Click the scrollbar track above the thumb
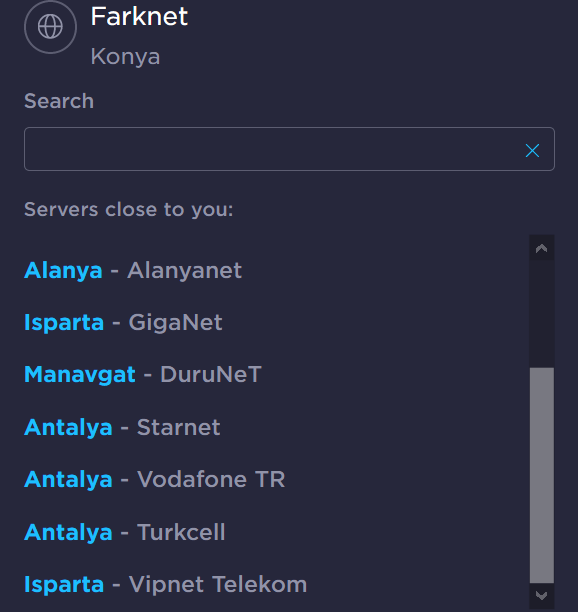 coord(542,314)
